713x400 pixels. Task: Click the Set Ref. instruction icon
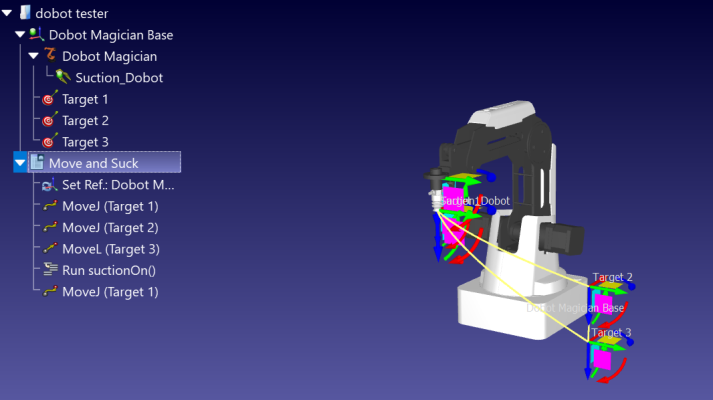tap(50, 185)
